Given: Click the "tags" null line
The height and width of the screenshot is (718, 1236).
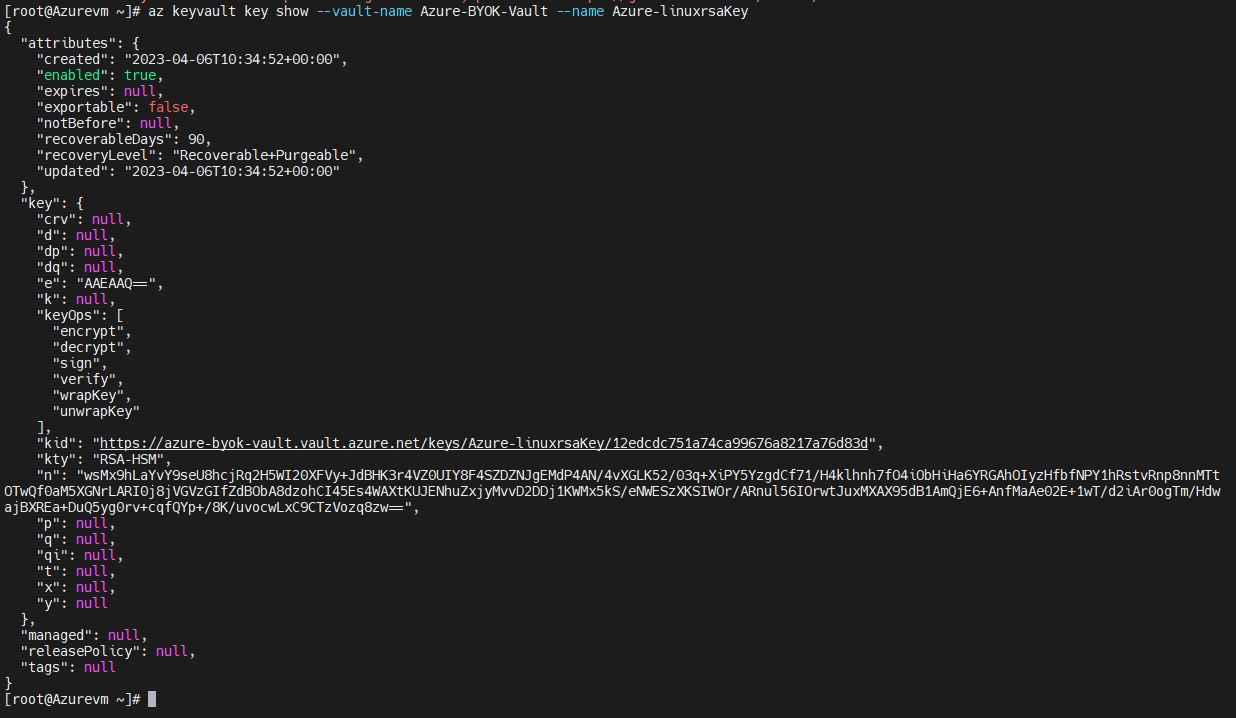Looking at the screenshot, I should pos(68,667).
